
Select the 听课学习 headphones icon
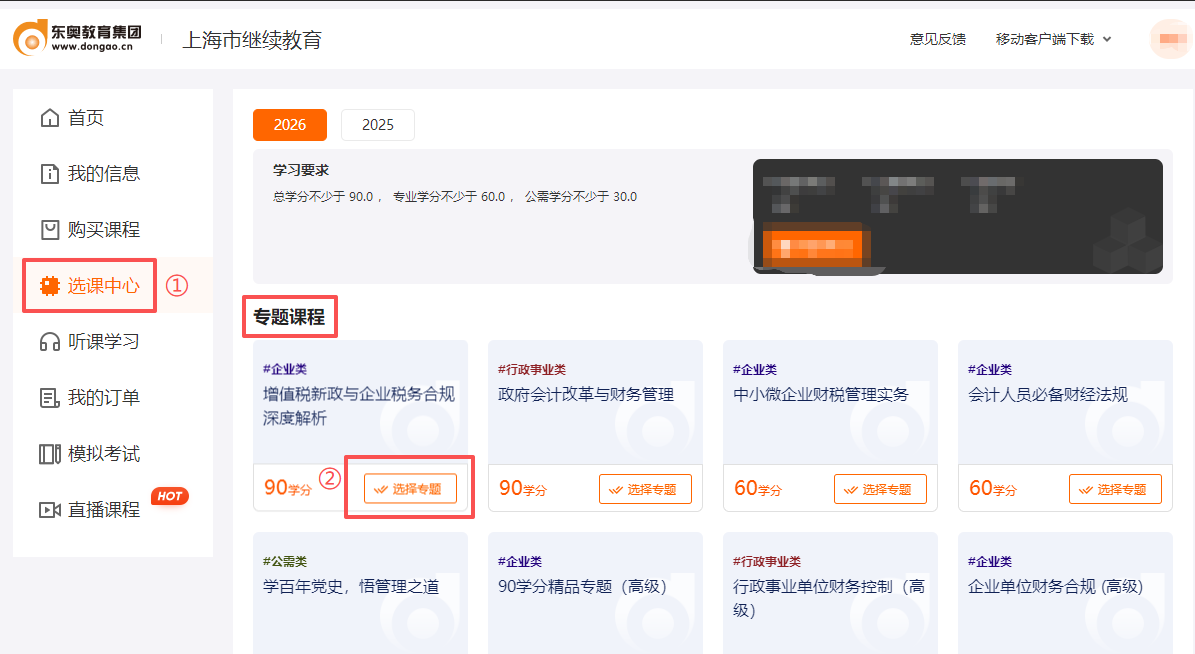[x=48, y=341]
